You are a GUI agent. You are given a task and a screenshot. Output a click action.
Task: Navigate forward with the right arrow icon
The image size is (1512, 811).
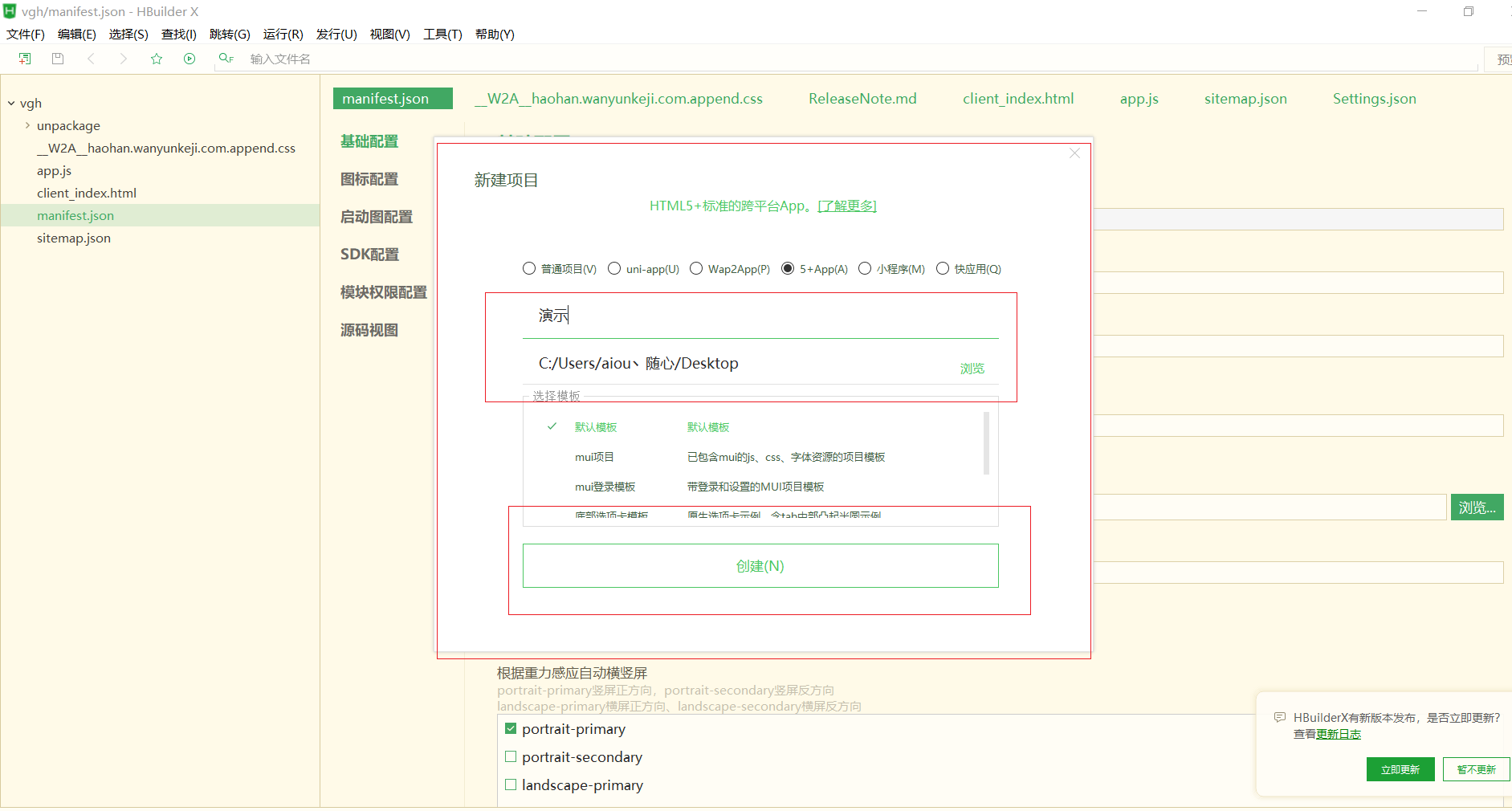(123, 58)
